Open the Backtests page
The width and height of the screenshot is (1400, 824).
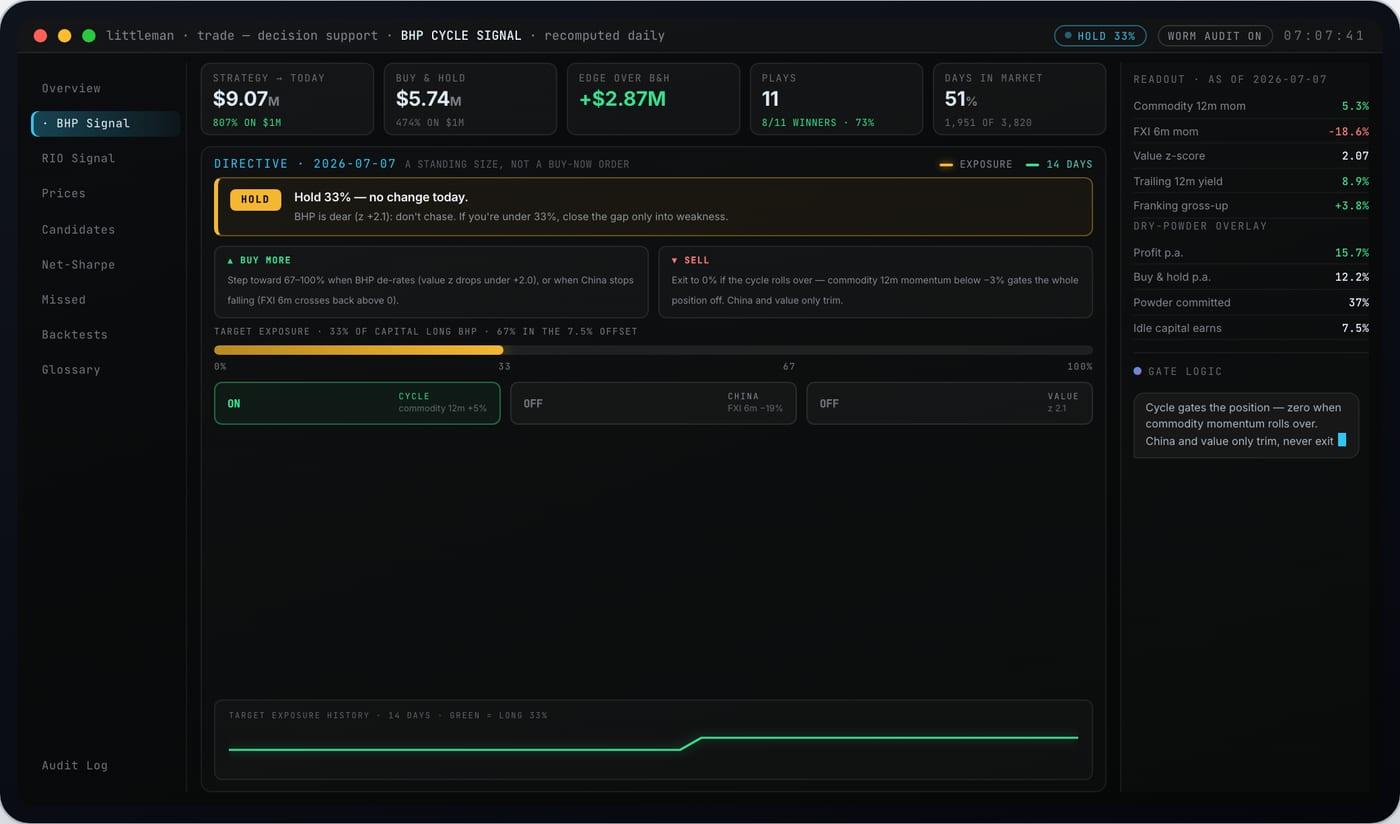coord(74,334)
